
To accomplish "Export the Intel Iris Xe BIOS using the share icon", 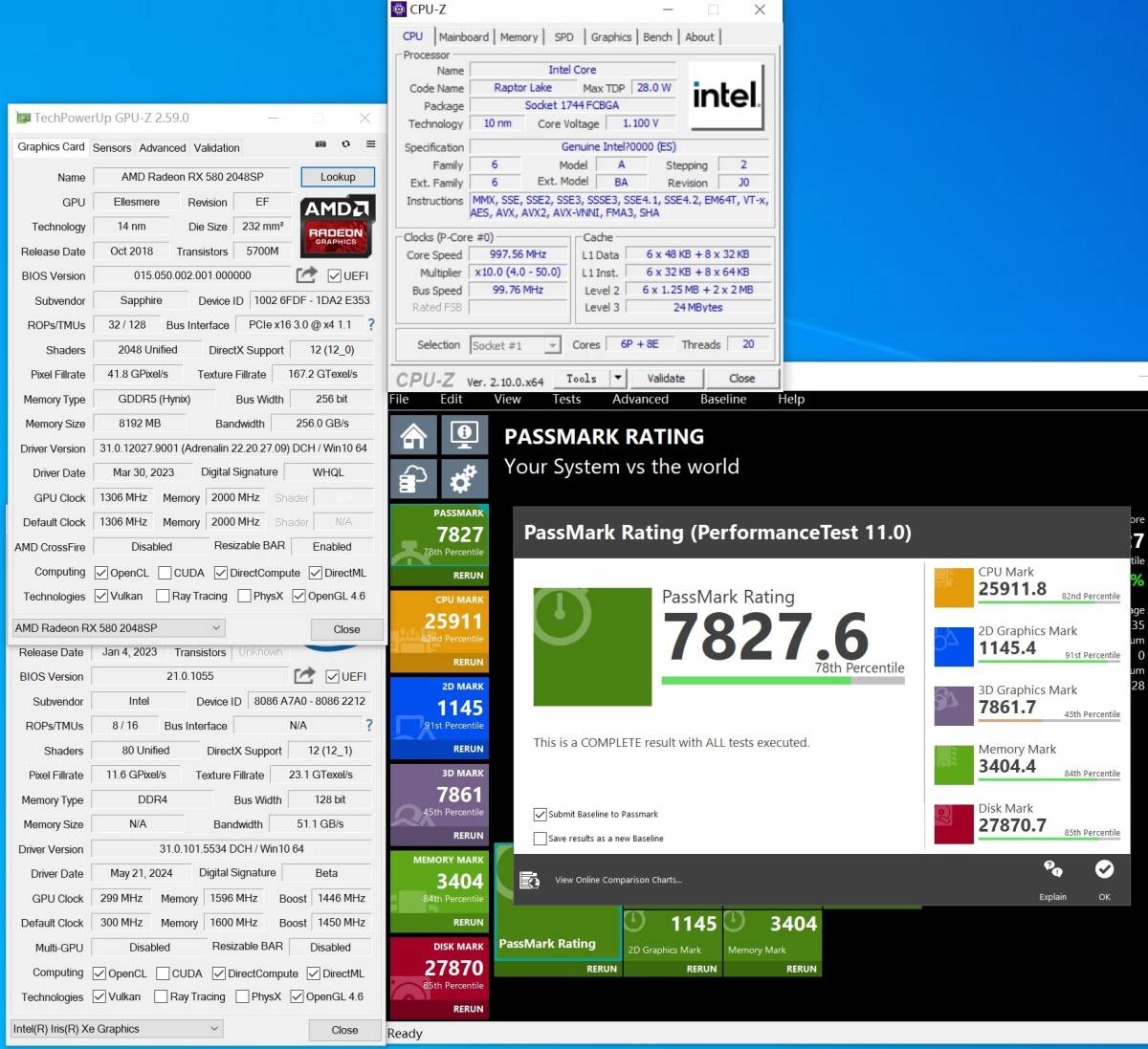I will coord(304,676).
